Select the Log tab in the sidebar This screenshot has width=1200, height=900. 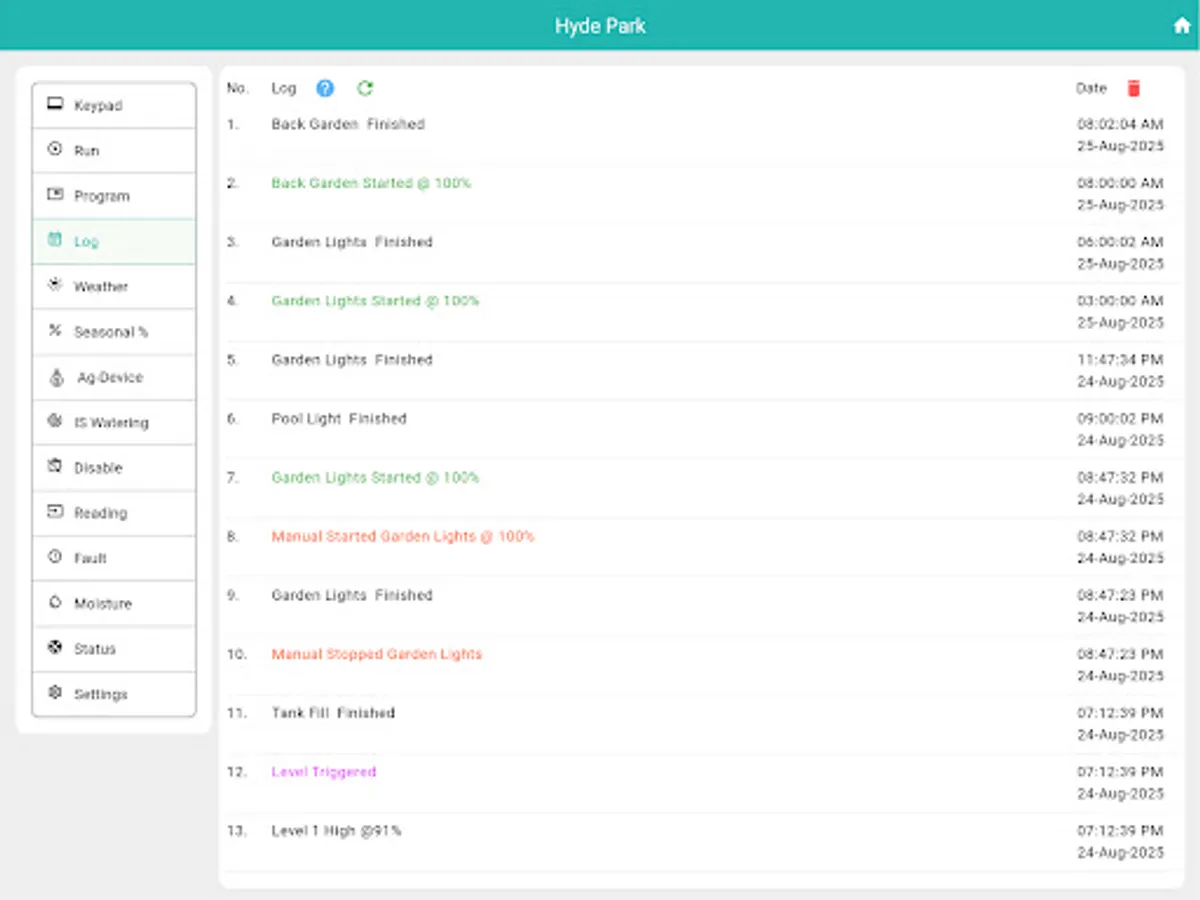point(55,241)
